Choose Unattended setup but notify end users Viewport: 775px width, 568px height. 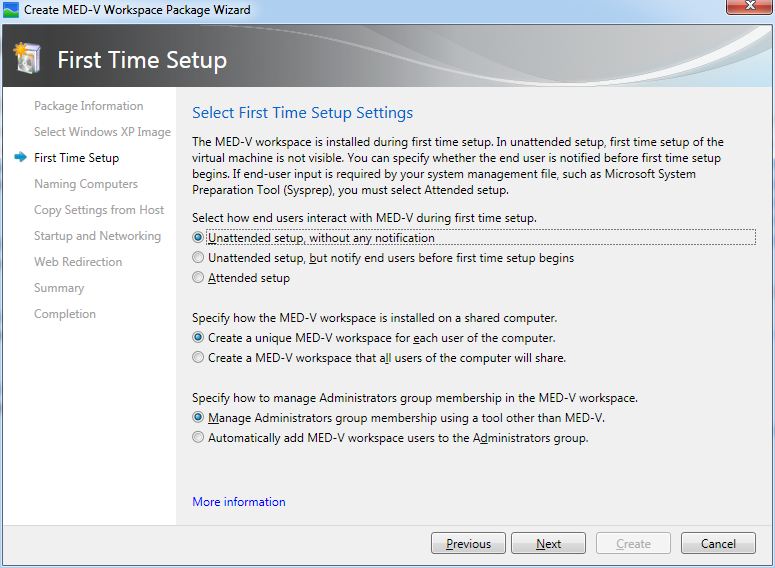tap(198, 258)
